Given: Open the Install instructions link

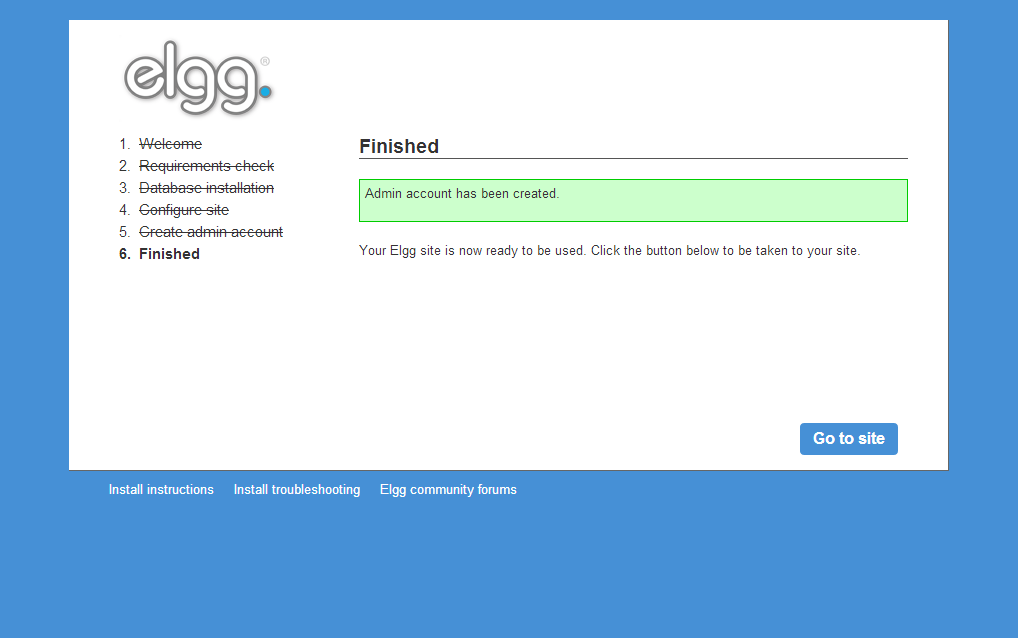Looking at the screenshot, I should tap(161, 490).
